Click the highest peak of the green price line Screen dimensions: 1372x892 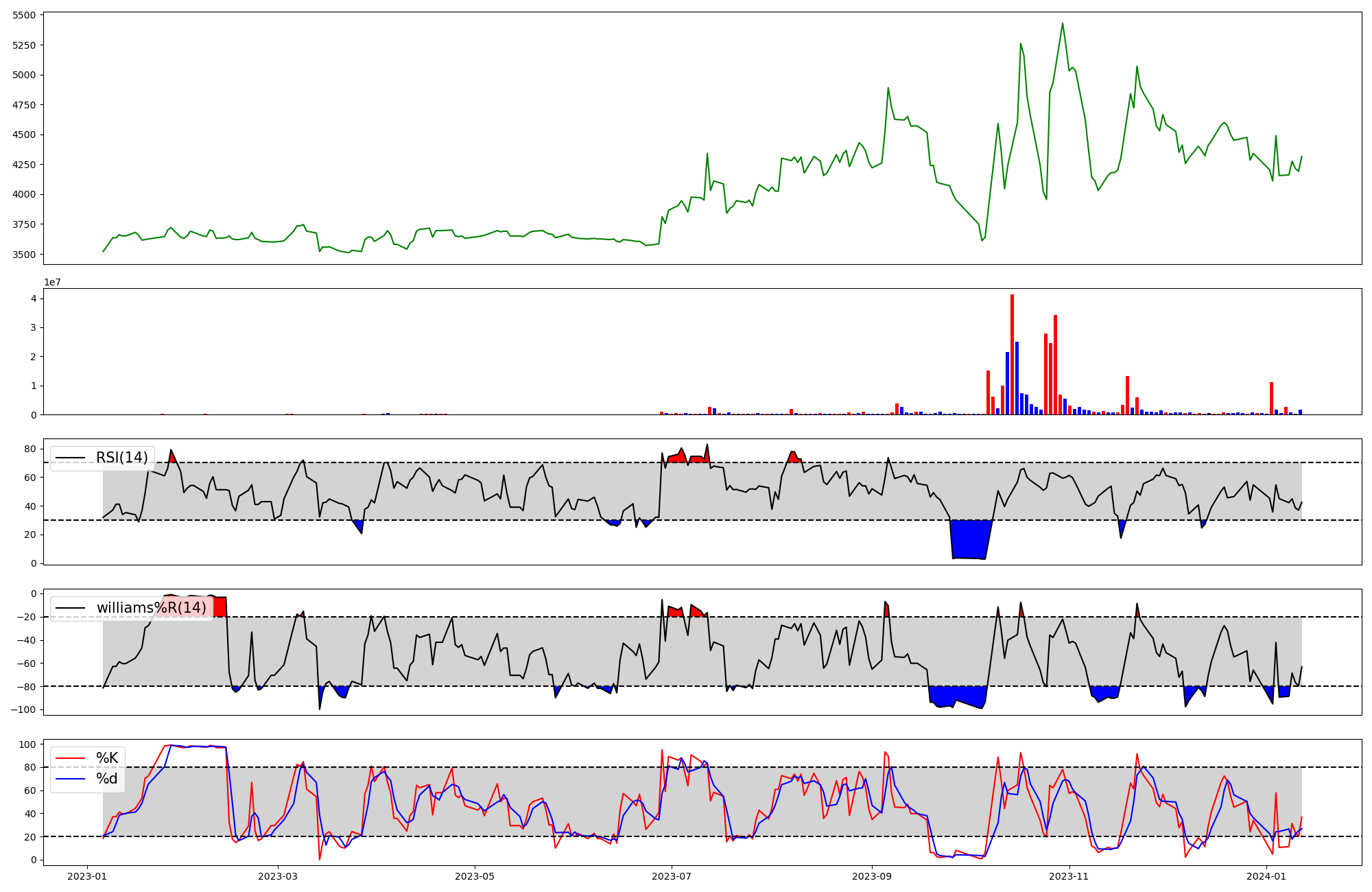coord(1062,24)
